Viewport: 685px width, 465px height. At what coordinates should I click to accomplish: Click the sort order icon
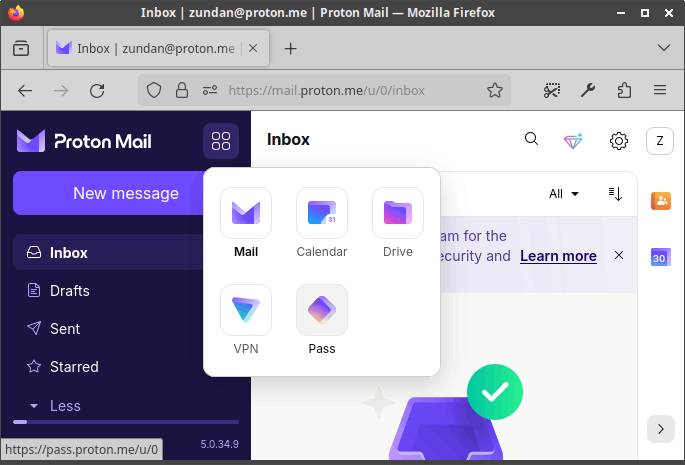point(615,194)
